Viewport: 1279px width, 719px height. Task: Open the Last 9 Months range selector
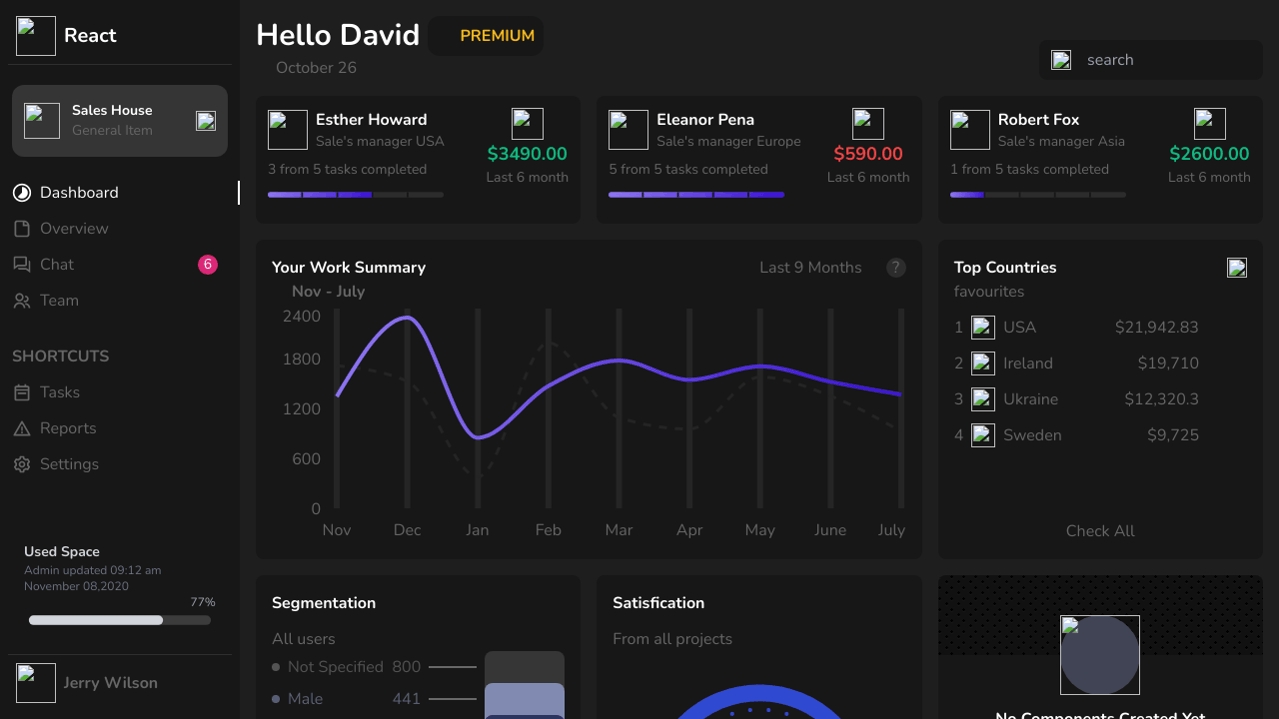tap(810, 268)
